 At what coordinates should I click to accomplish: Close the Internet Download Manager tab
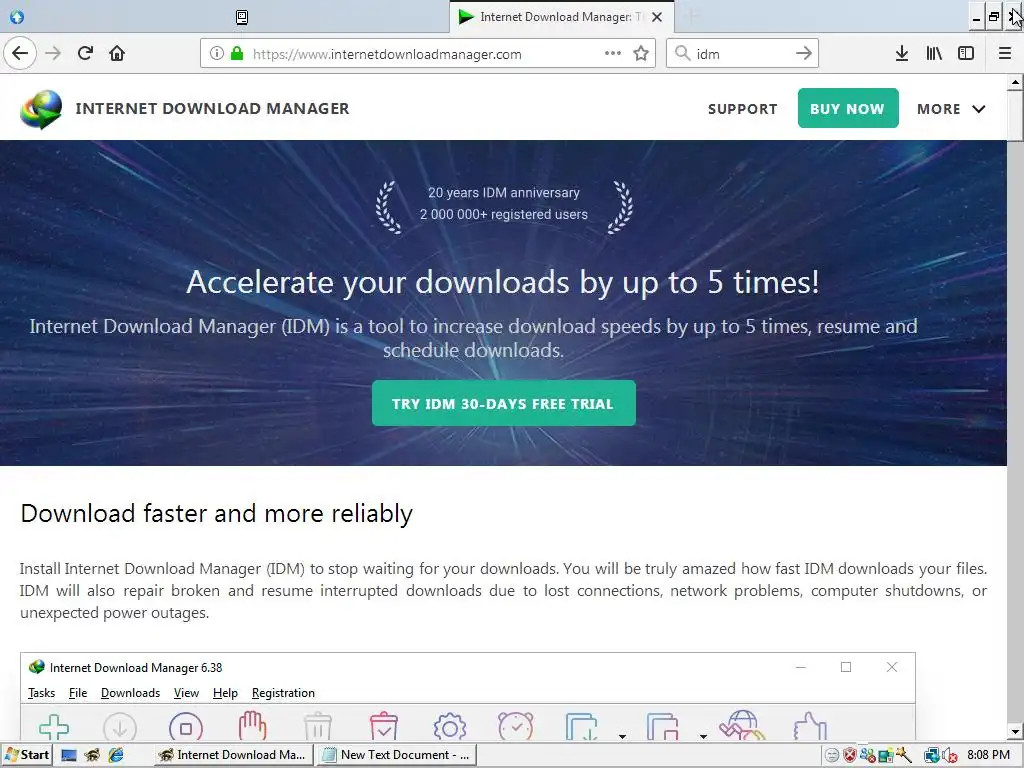click(x=657, y=17)
